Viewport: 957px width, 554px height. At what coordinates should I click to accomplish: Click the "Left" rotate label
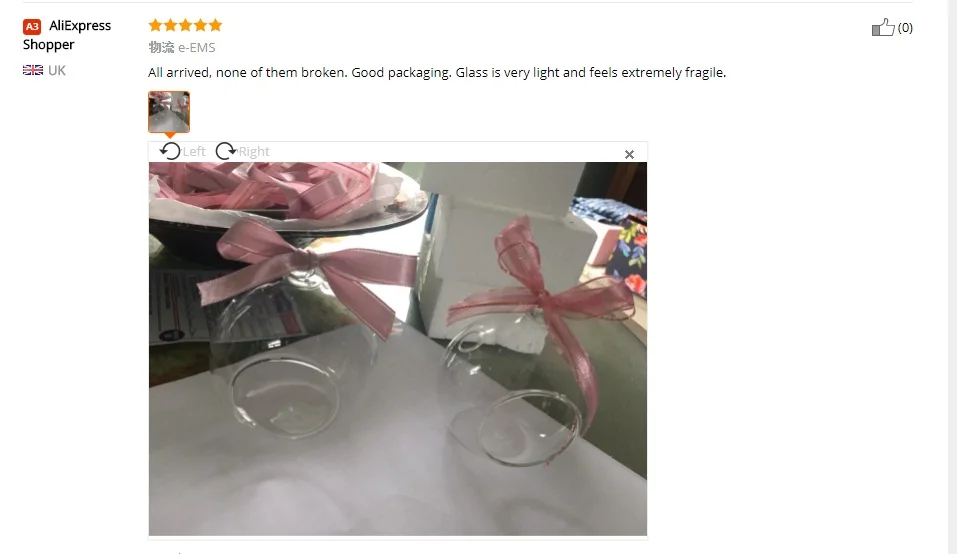coord(194,151)
